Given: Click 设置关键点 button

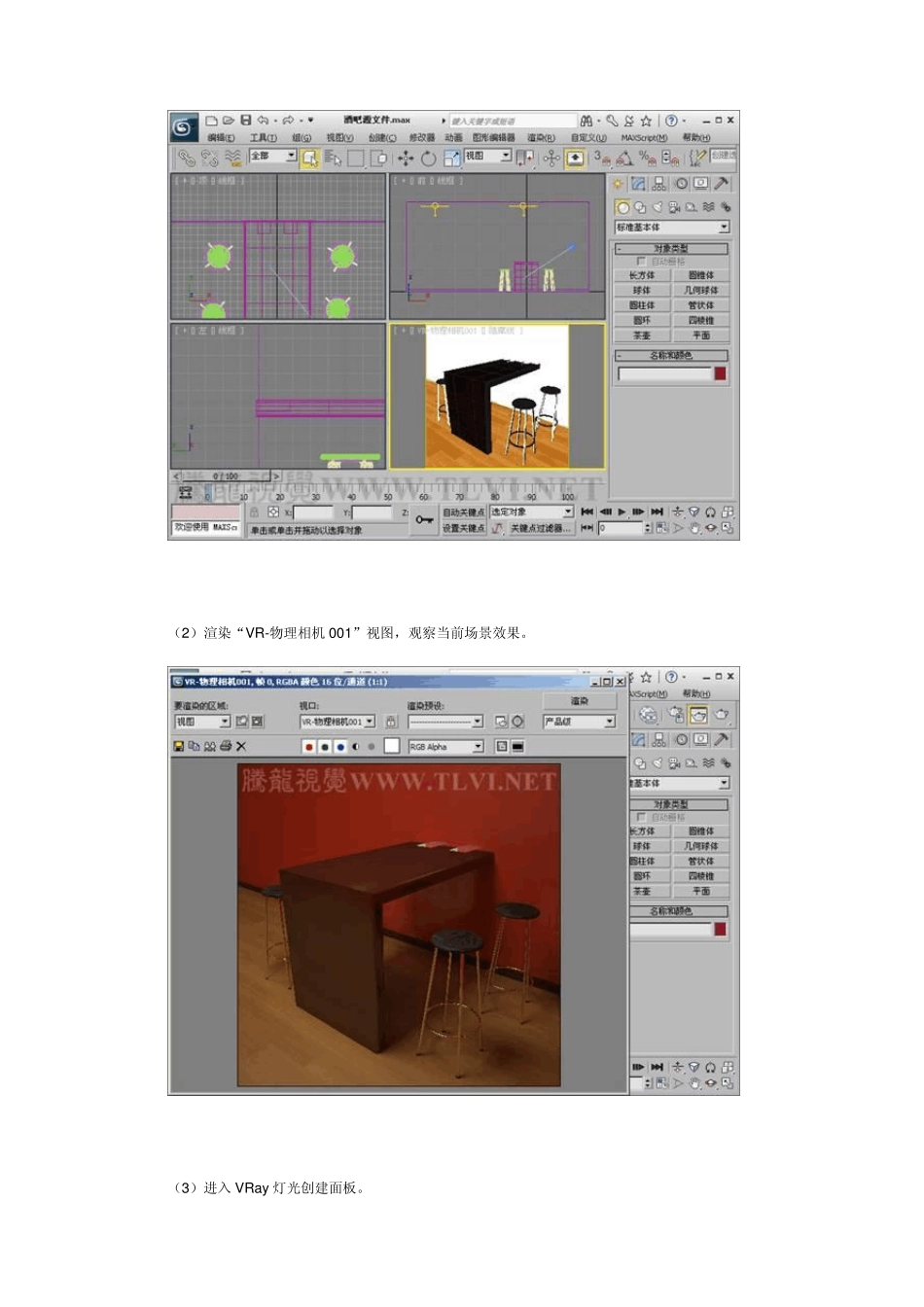Looking at the screenshot, I should [x=463, y=528].
